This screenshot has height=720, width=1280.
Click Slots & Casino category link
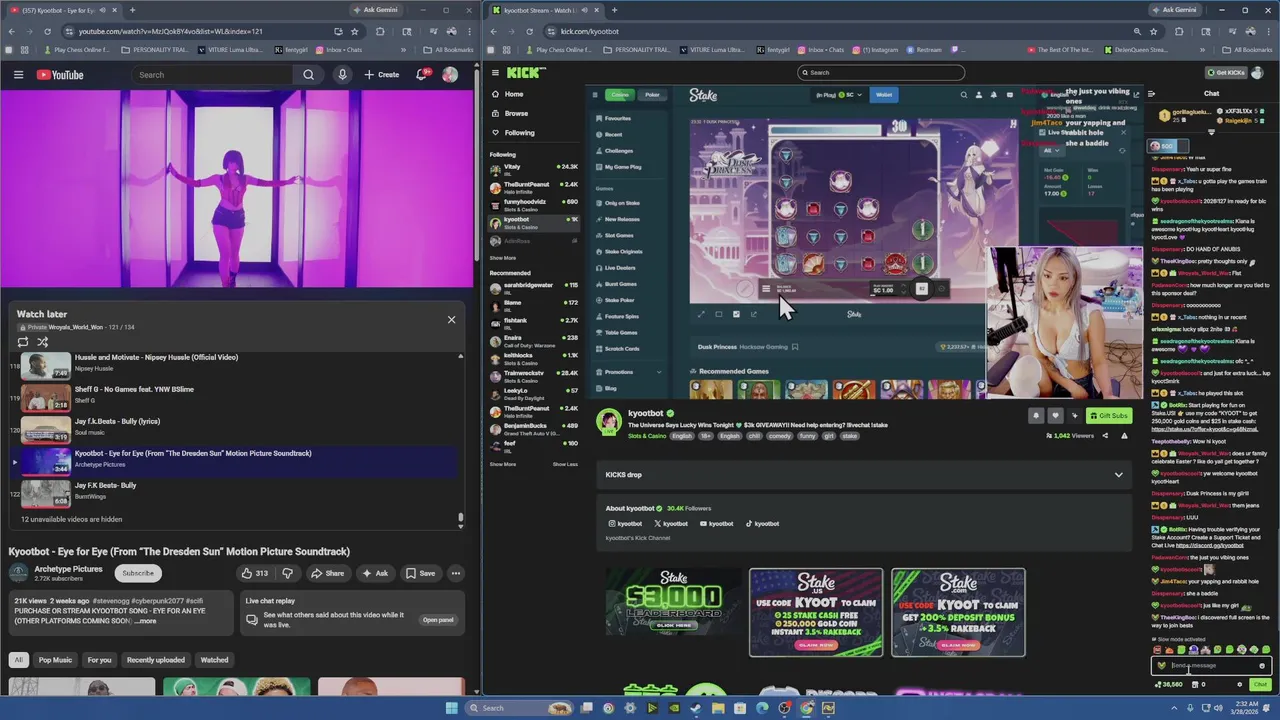tap(648, 436)
